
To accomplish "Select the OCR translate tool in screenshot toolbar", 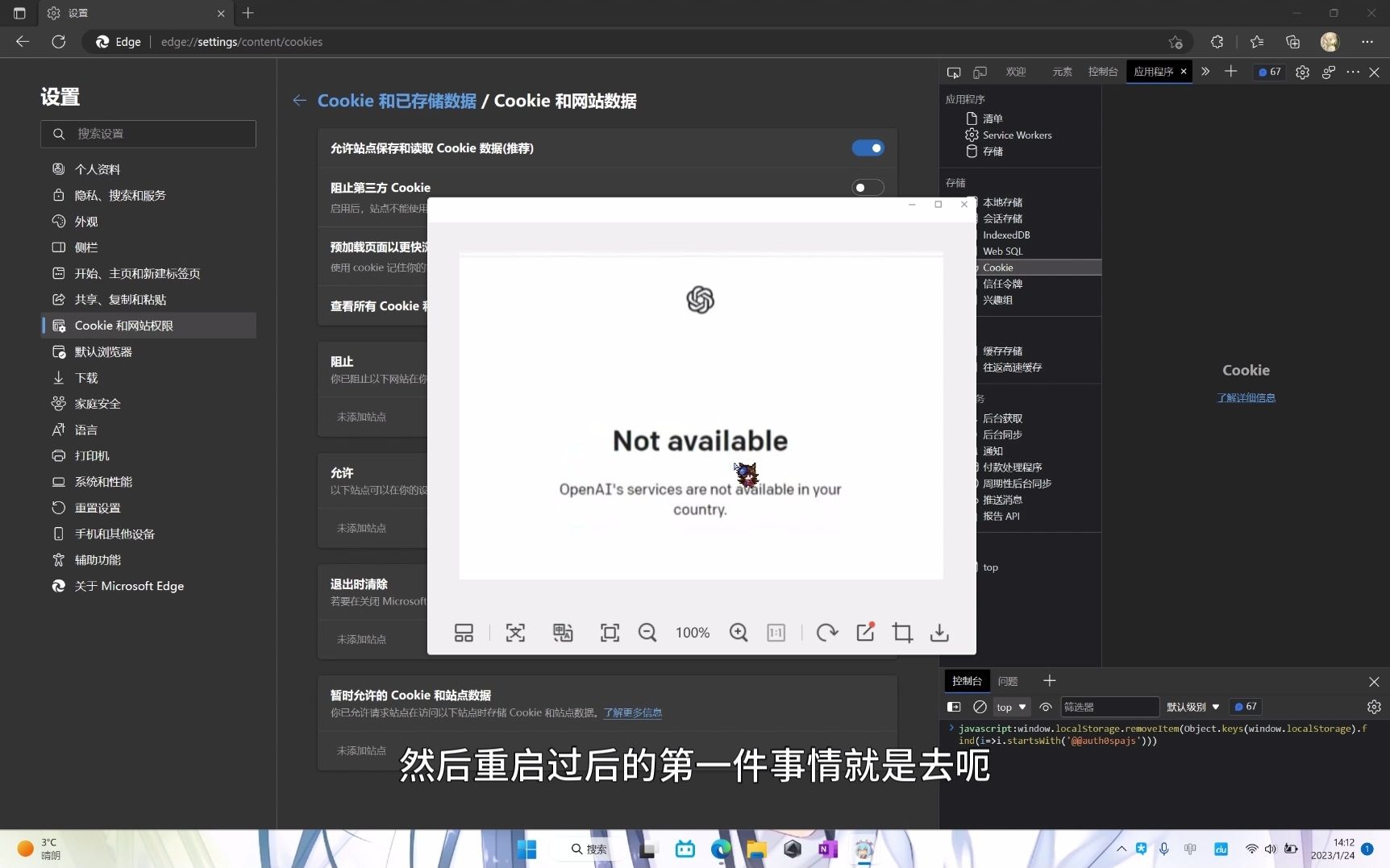I will pos(564,633).
